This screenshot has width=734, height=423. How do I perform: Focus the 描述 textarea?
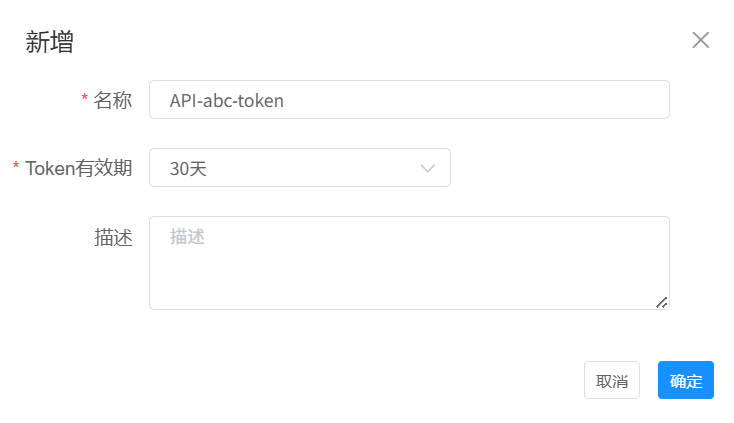(x=409, y=263)
